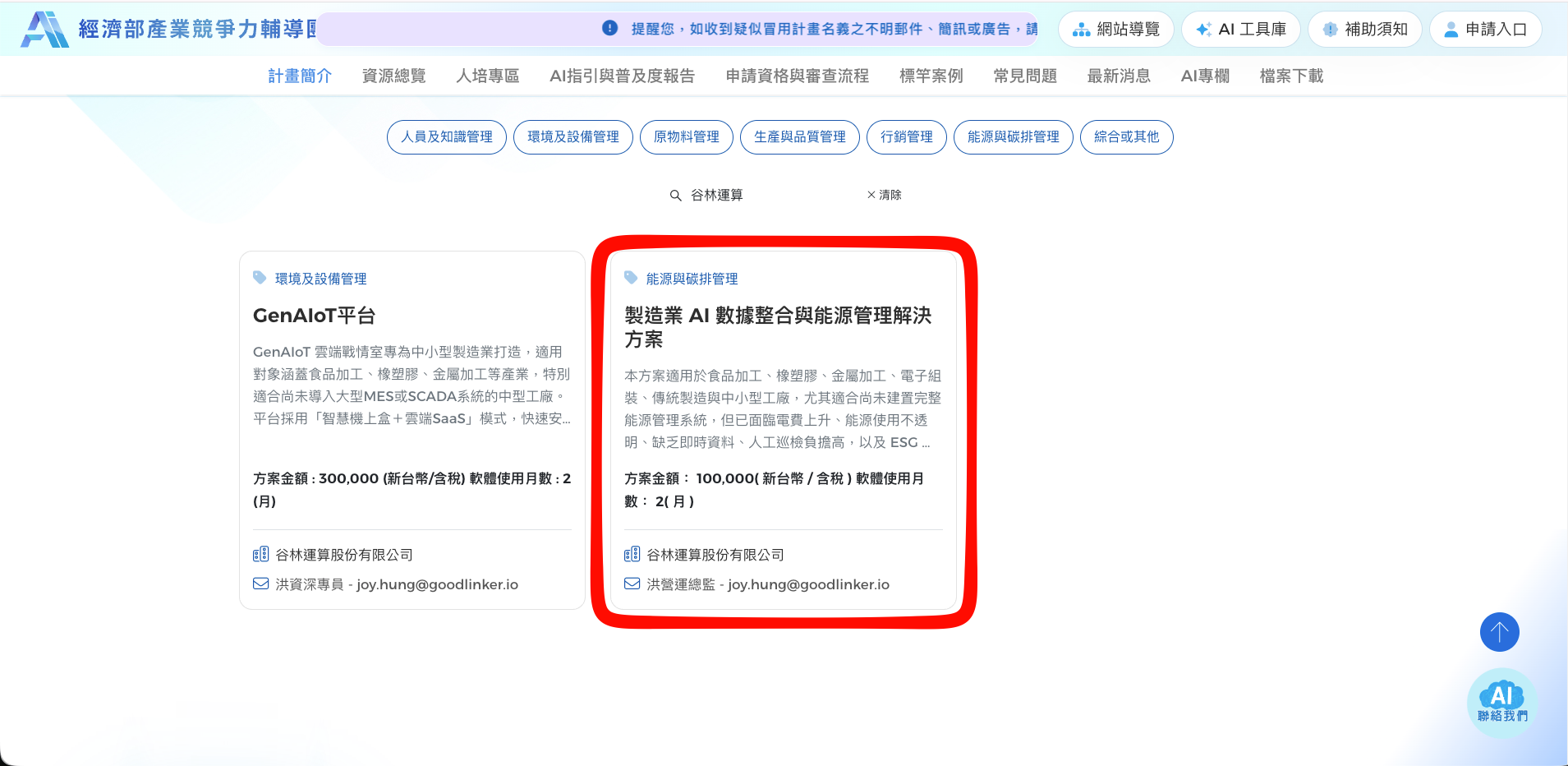1568x766 pixels.
Task: Click the search magnifier icon
Action: [x=675, y=196]
